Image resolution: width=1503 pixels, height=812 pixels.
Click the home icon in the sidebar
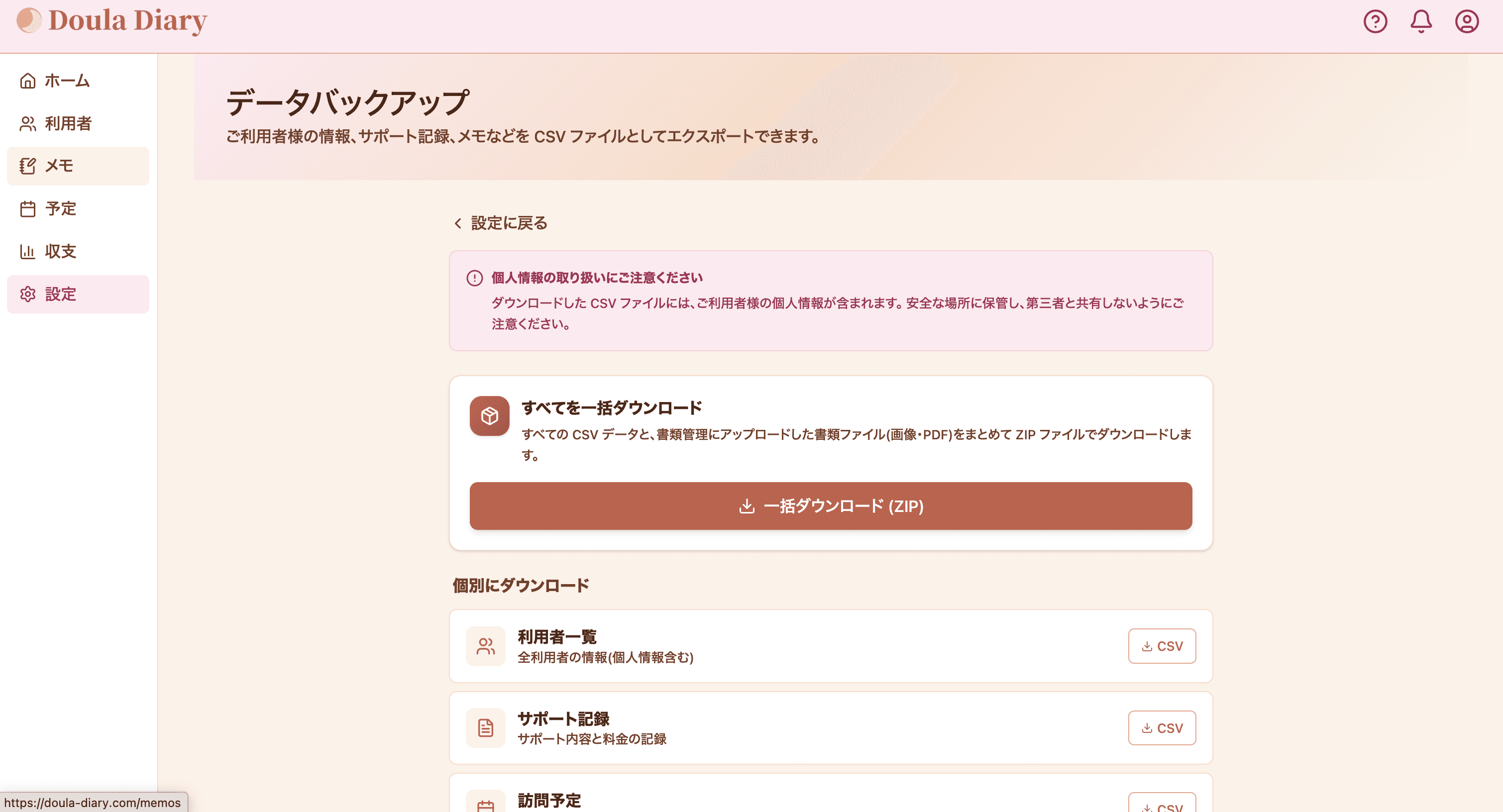(27, 81)
